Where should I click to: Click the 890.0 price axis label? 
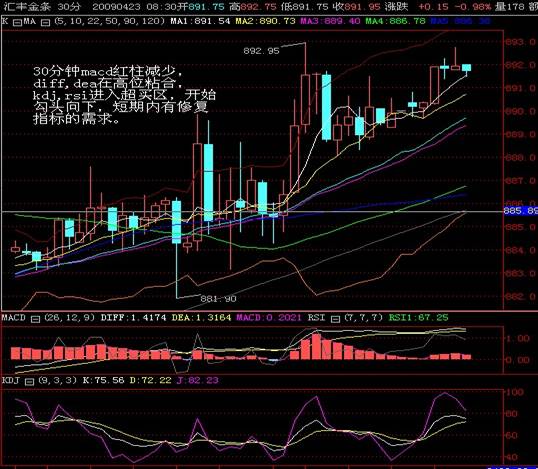(x=520, y=111)
